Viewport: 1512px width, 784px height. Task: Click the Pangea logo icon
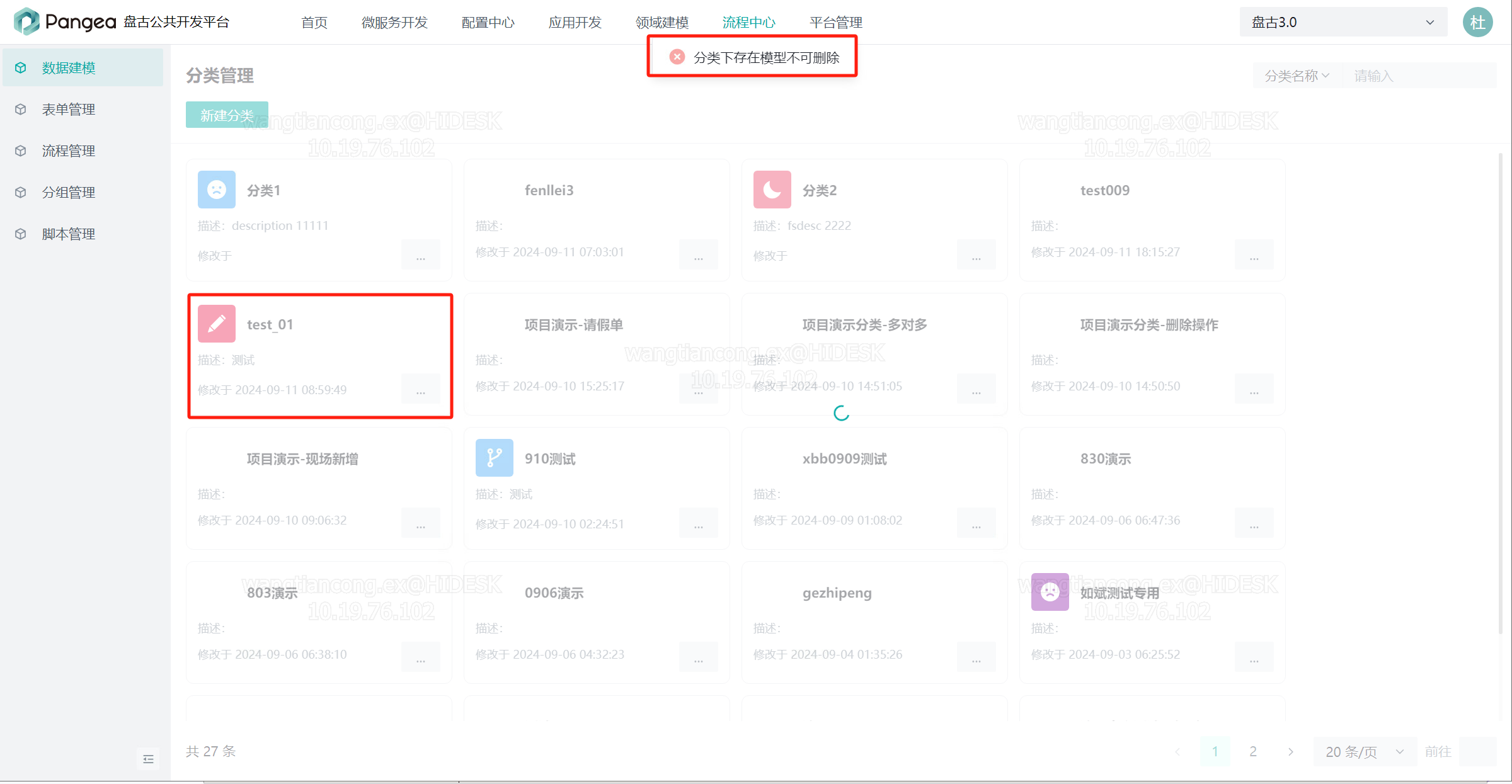[x=26, y=22]
